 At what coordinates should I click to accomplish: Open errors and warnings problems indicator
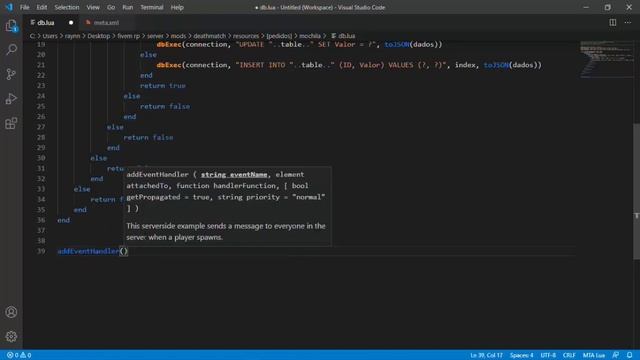pyautogui.click(x=19, y=355)
